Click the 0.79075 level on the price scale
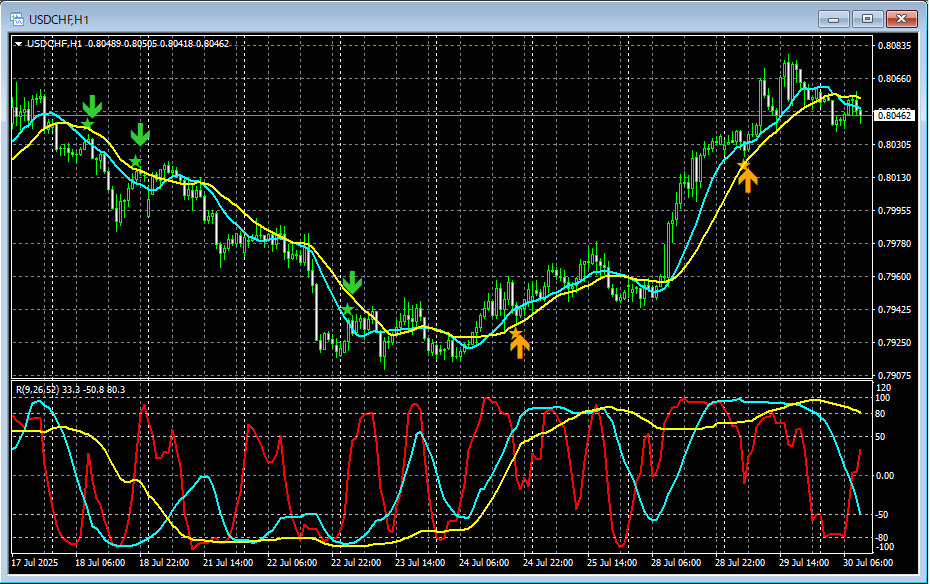This screenshot has width=930, height=584. [x=893, y=376]
